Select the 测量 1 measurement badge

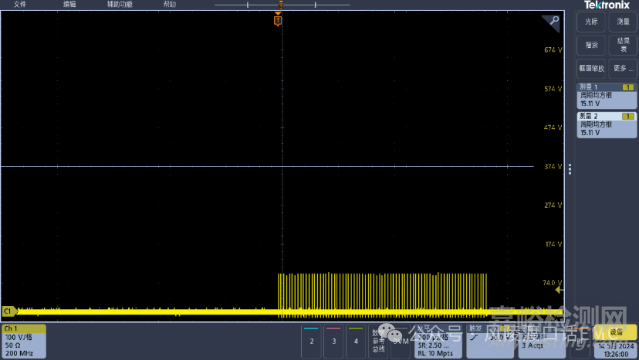tap(606, 95)
